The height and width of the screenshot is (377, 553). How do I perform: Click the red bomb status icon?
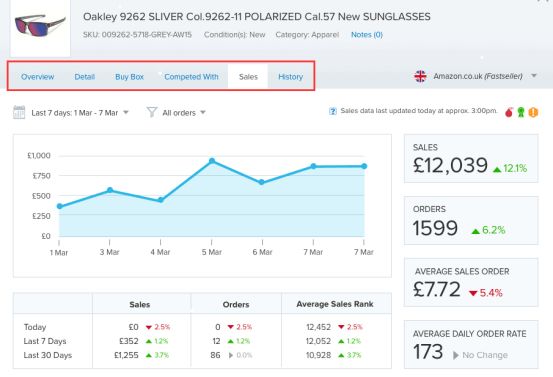(x=509, y=112)
